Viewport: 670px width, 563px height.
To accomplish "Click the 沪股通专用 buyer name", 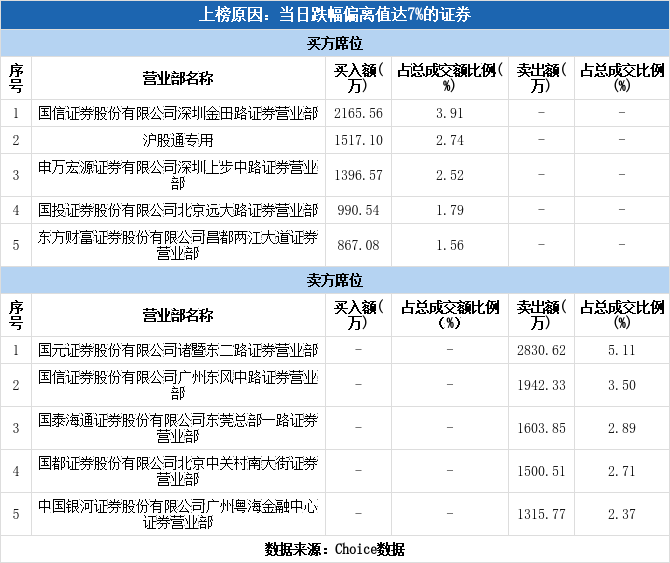I will [x=178, y=140].
